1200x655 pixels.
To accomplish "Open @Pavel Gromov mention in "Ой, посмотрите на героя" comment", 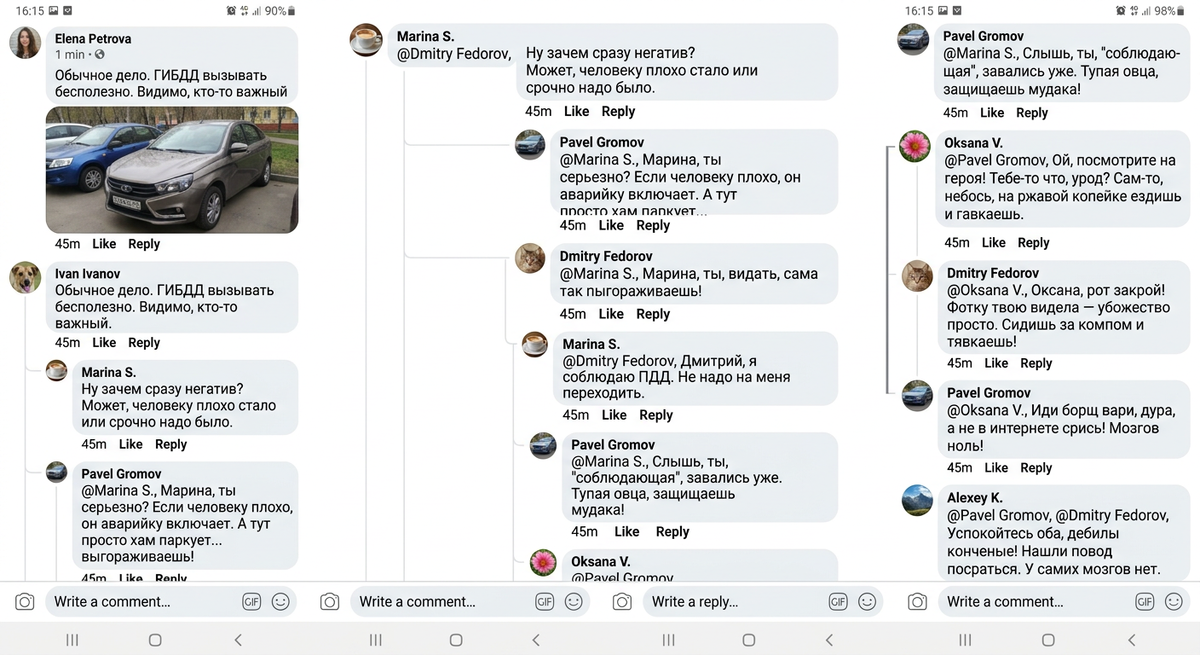I will [995, 161].
